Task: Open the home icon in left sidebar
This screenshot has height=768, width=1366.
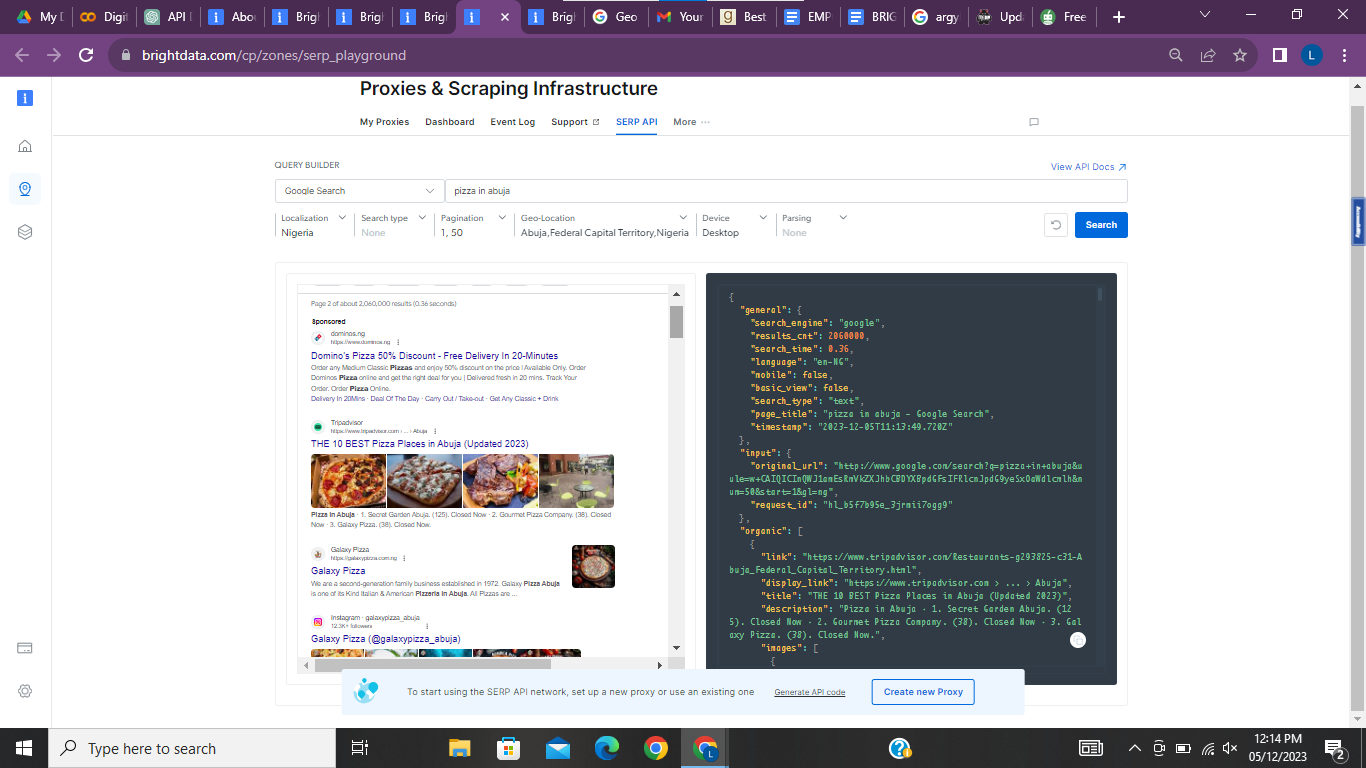Action: tap(25, 146)
